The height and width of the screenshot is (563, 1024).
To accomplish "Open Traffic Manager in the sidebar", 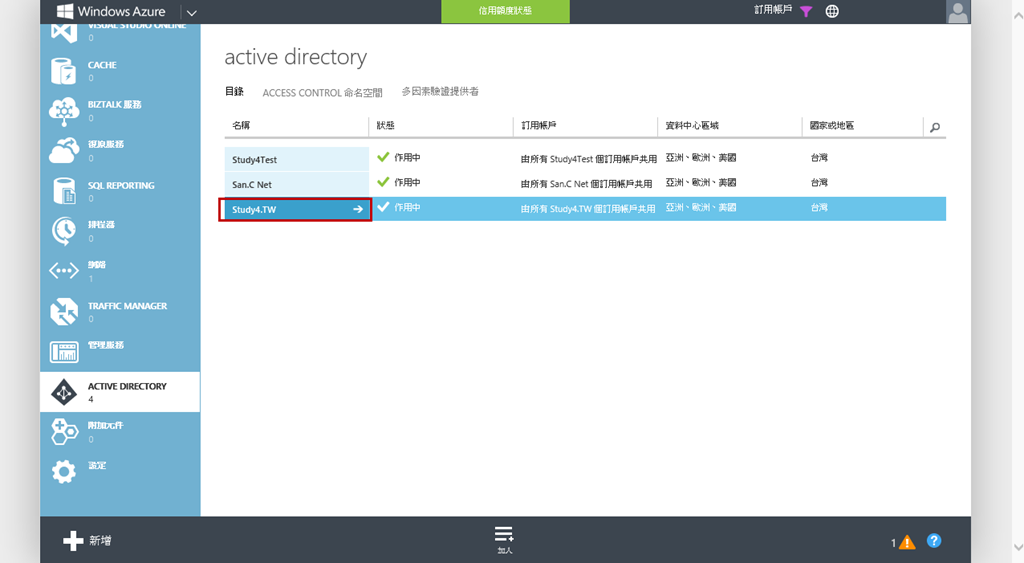I will pos(120,312).
